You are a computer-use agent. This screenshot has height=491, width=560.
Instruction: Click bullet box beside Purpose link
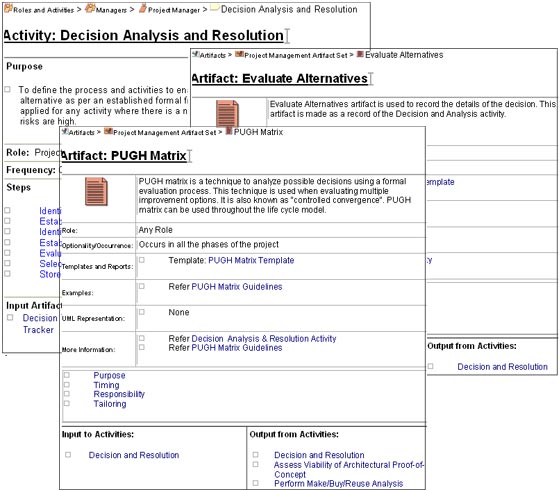[66, 375]
